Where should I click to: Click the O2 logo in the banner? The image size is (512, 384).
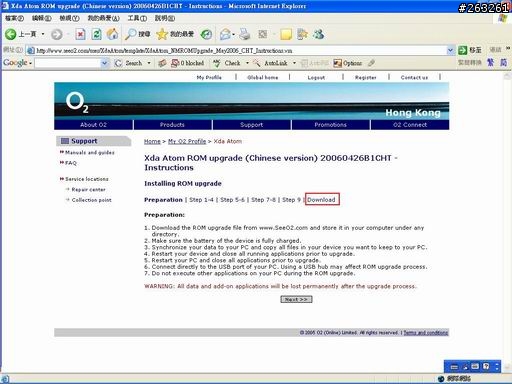(77, 102)
